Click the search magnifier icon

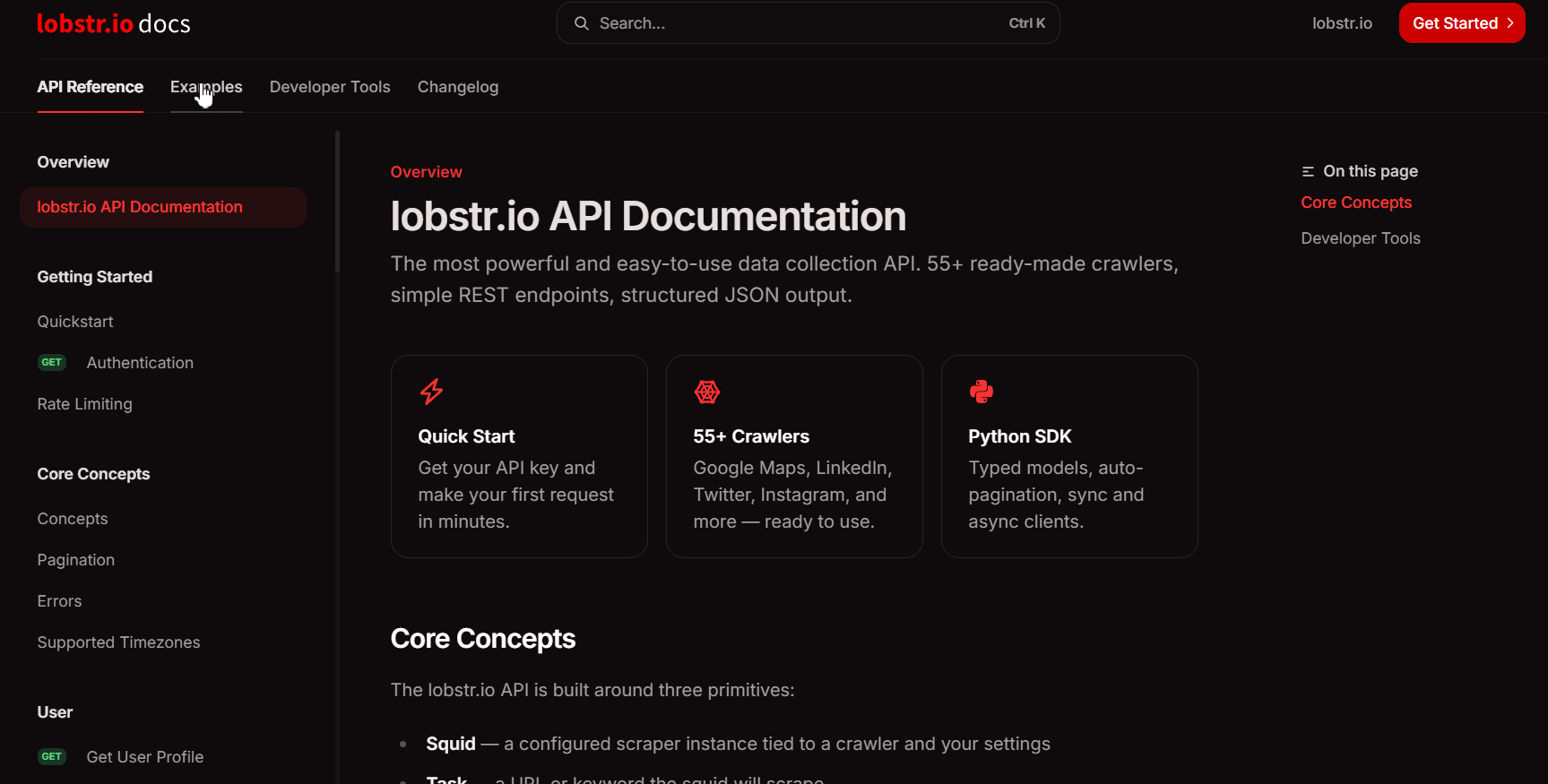click(x=582, y=23)
